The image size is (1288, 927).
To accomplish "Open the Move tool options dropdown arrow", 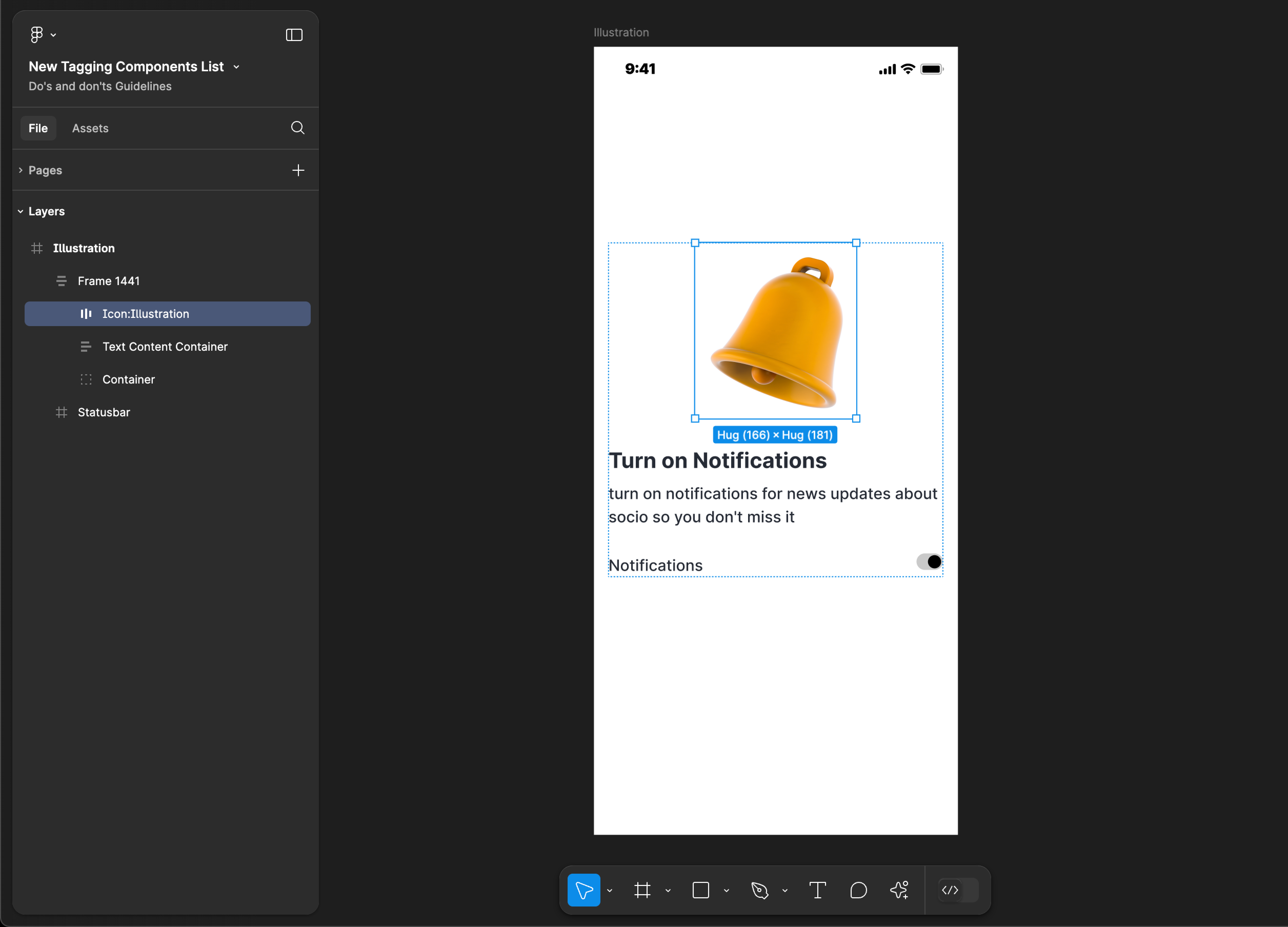I will coord(609,891).
